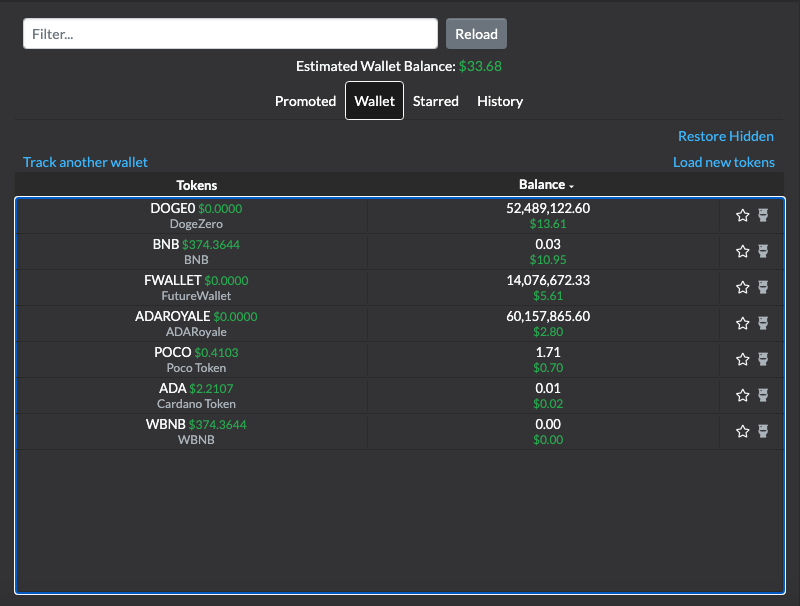Open the History tab
This screenshot has width=800, height=606.
click(500, 101)
